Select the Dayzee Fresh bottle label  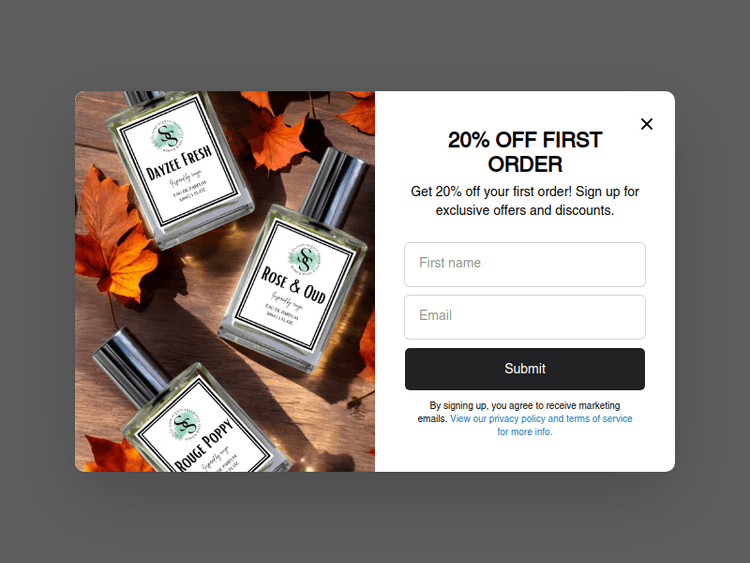(x=178, y=161)
